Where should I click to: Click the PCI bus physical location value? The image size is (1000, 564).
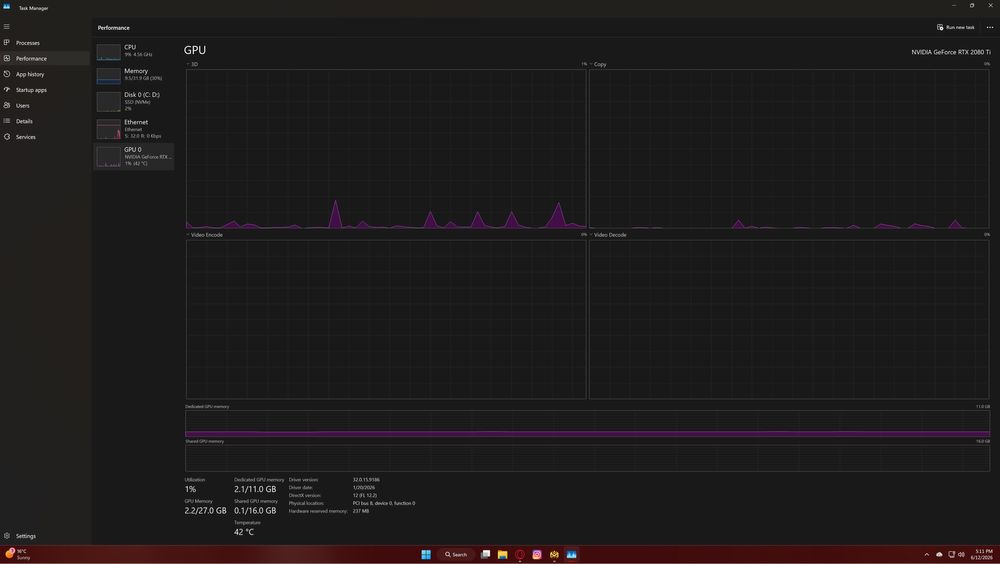(384, 503)
